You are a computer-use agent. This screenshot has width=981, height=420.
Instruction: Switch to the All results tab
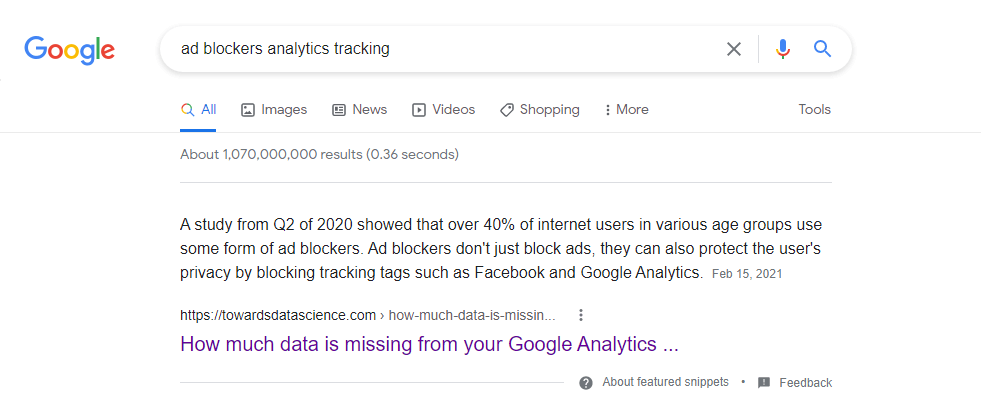[x=198, y=110]
